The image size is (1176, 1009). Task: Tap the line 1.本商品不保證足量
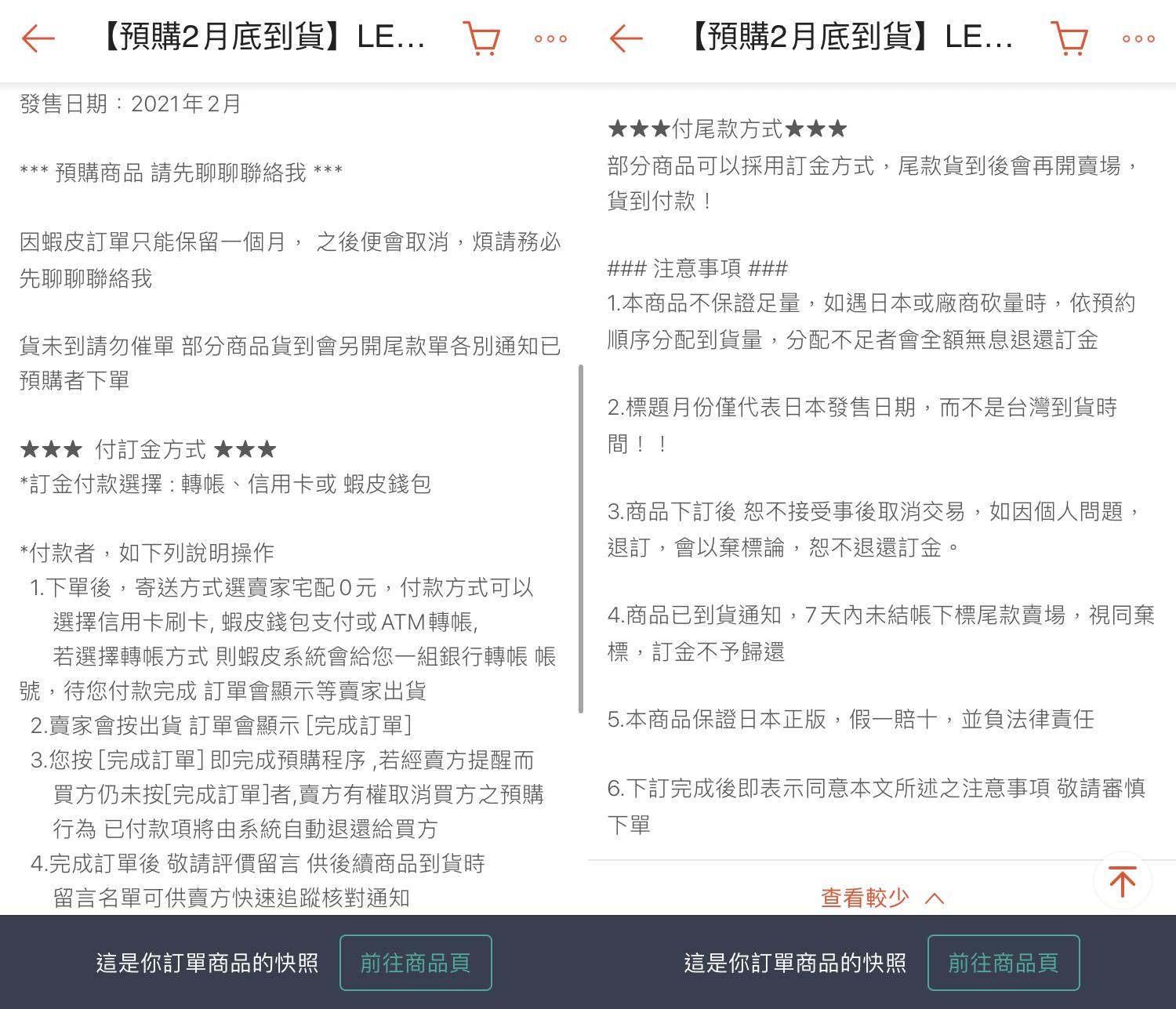[x=872, y=321]
